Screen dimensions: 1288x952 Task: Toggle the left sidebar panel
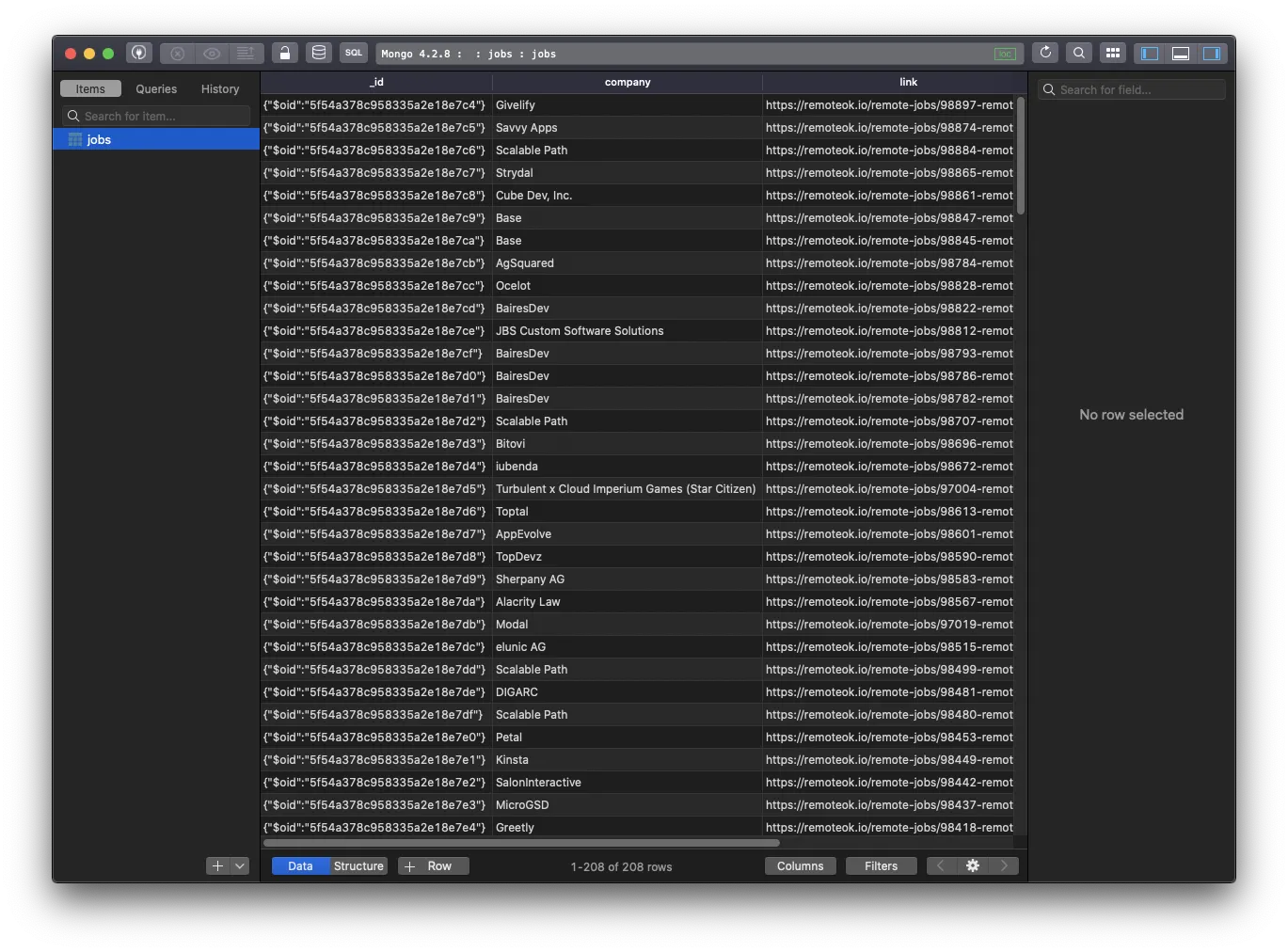click(x=1150, y=54)
